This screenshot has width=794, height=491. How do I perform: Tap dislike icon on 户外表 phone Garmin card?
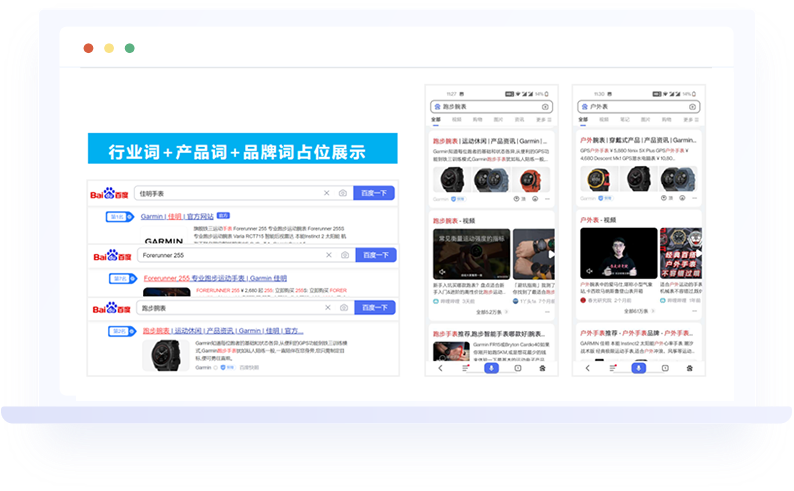tap(682, 198)
